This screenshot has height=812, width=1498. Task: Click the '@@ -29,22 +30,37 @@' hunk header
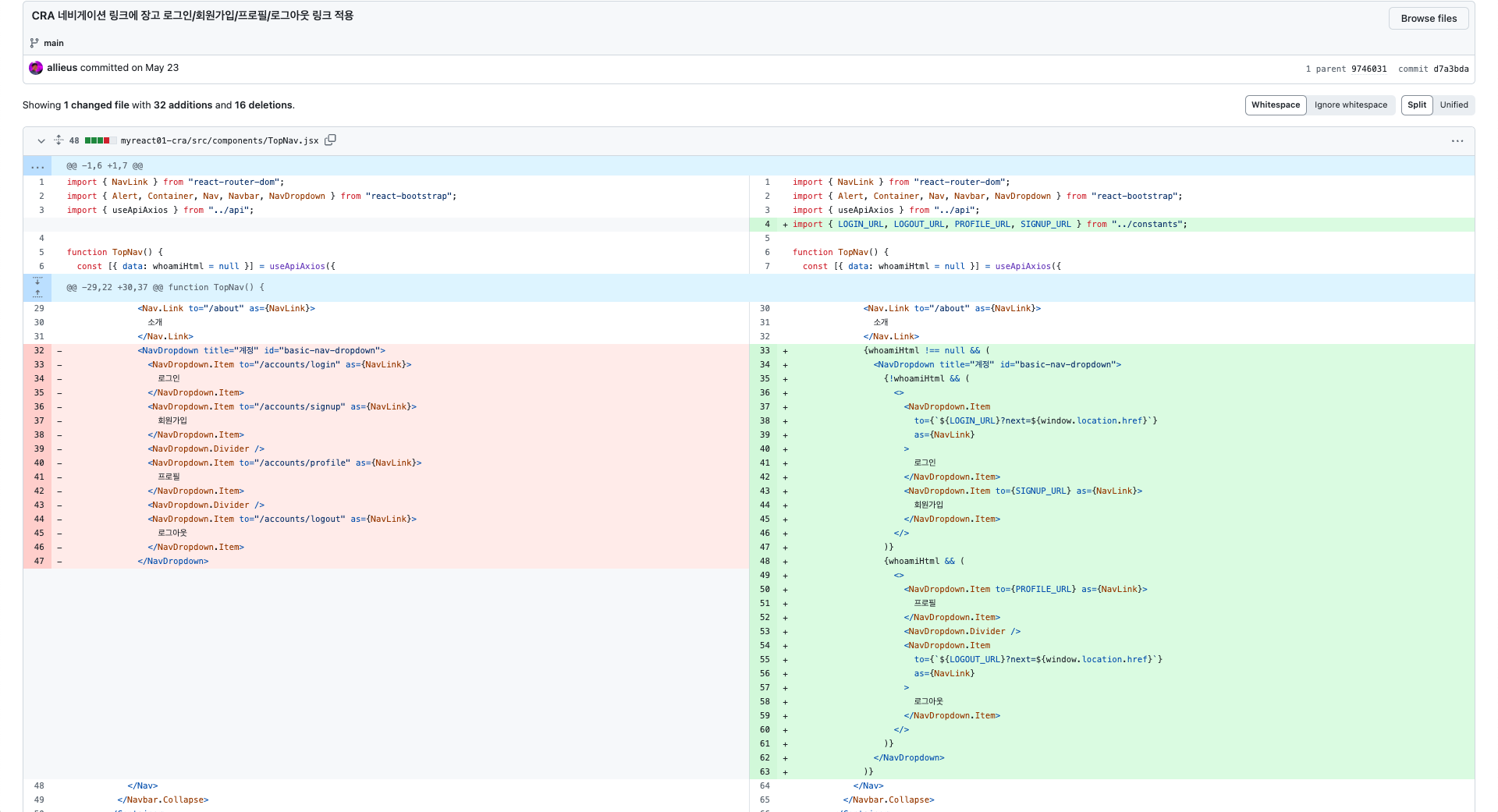(165, 288)
